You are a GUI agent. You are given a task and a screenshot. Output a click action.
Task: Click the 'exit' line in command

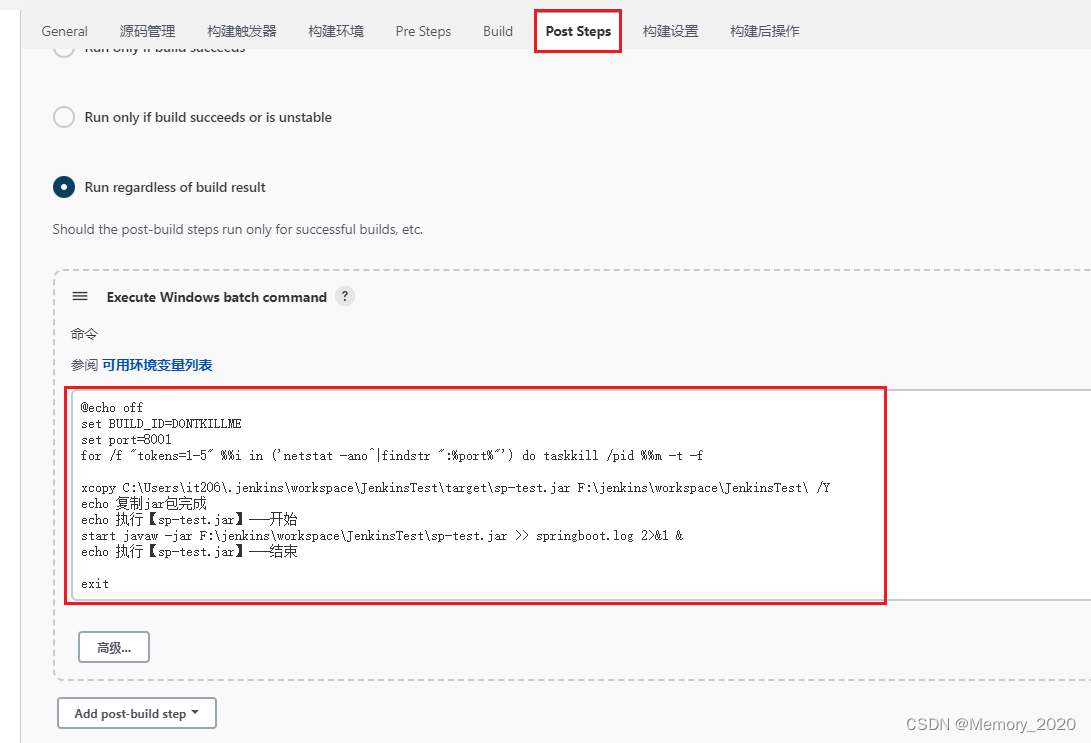[x=95, y=584]
